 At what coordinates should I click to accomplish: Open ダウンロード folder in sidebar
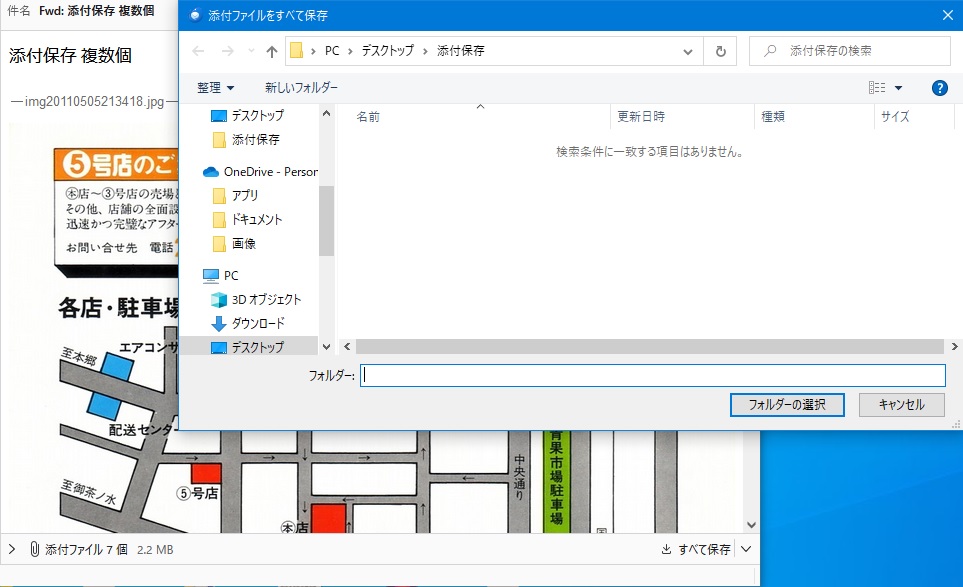(258, 323)
